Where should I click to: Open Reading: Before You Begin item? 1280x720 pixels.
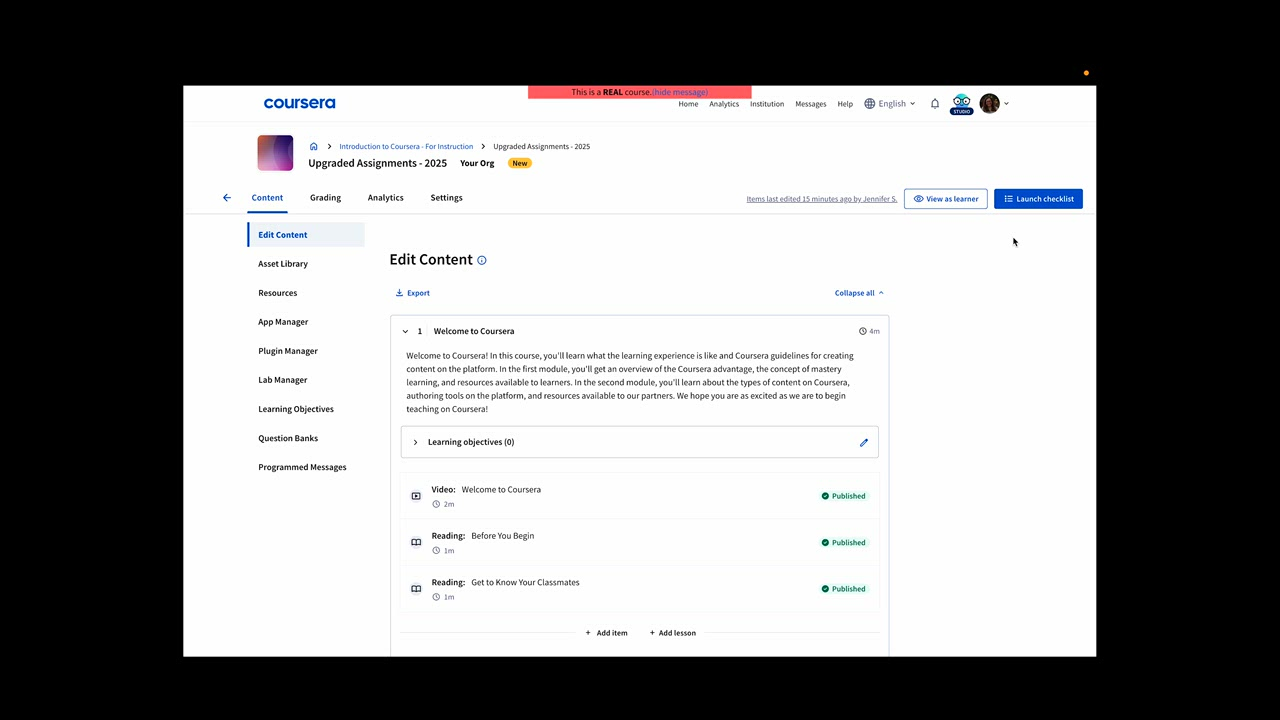pyautogui.click(x=640, y=542)
